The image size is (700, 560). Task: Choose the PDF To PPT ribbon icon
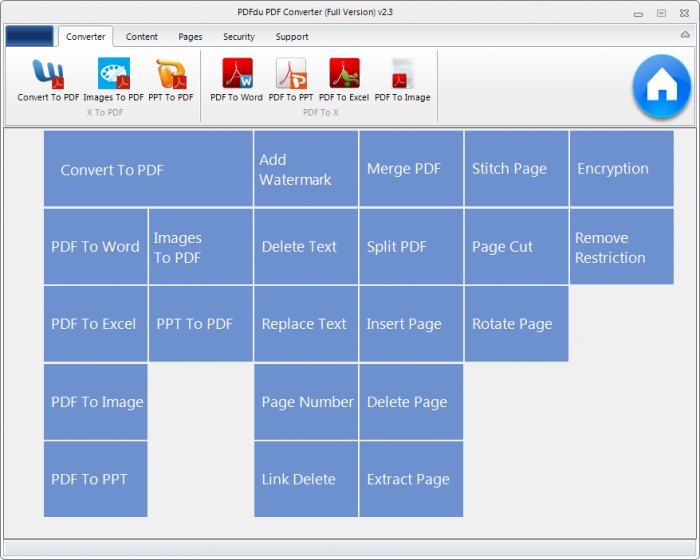pos(291,76)
